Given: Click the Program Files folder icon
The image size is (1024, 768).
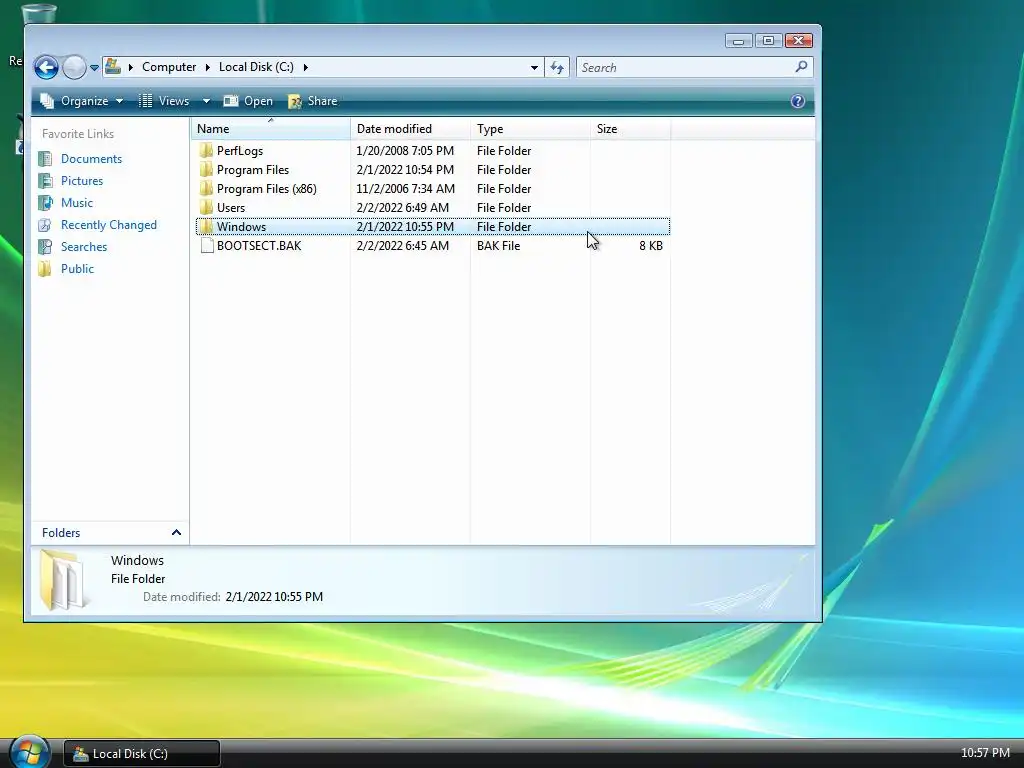Looking at the screenshot, I should click(x=206, y=169).
